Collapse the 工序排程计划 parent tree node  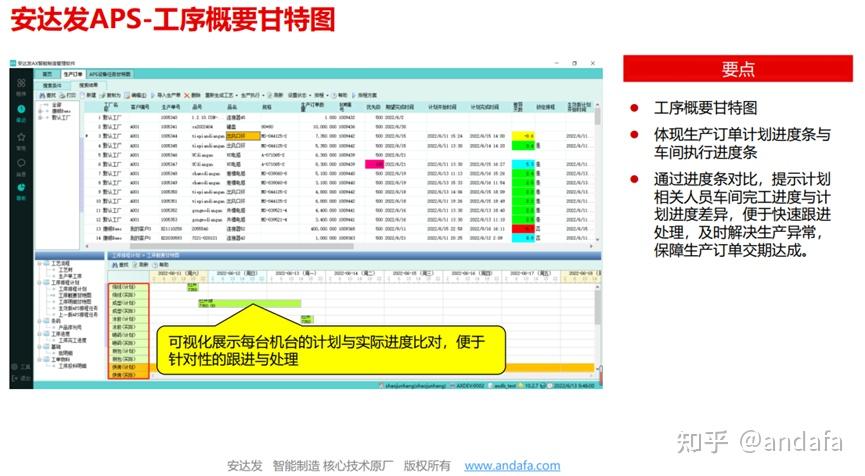point(40,282)
